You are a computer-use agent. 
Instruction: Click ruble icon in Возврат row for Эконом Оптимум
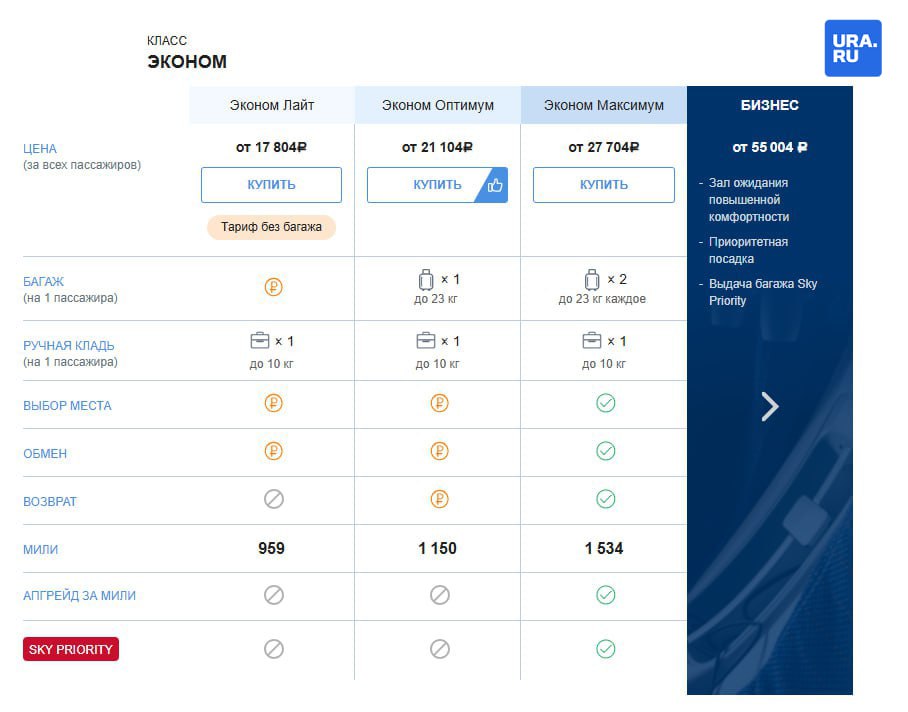(440, 499)
